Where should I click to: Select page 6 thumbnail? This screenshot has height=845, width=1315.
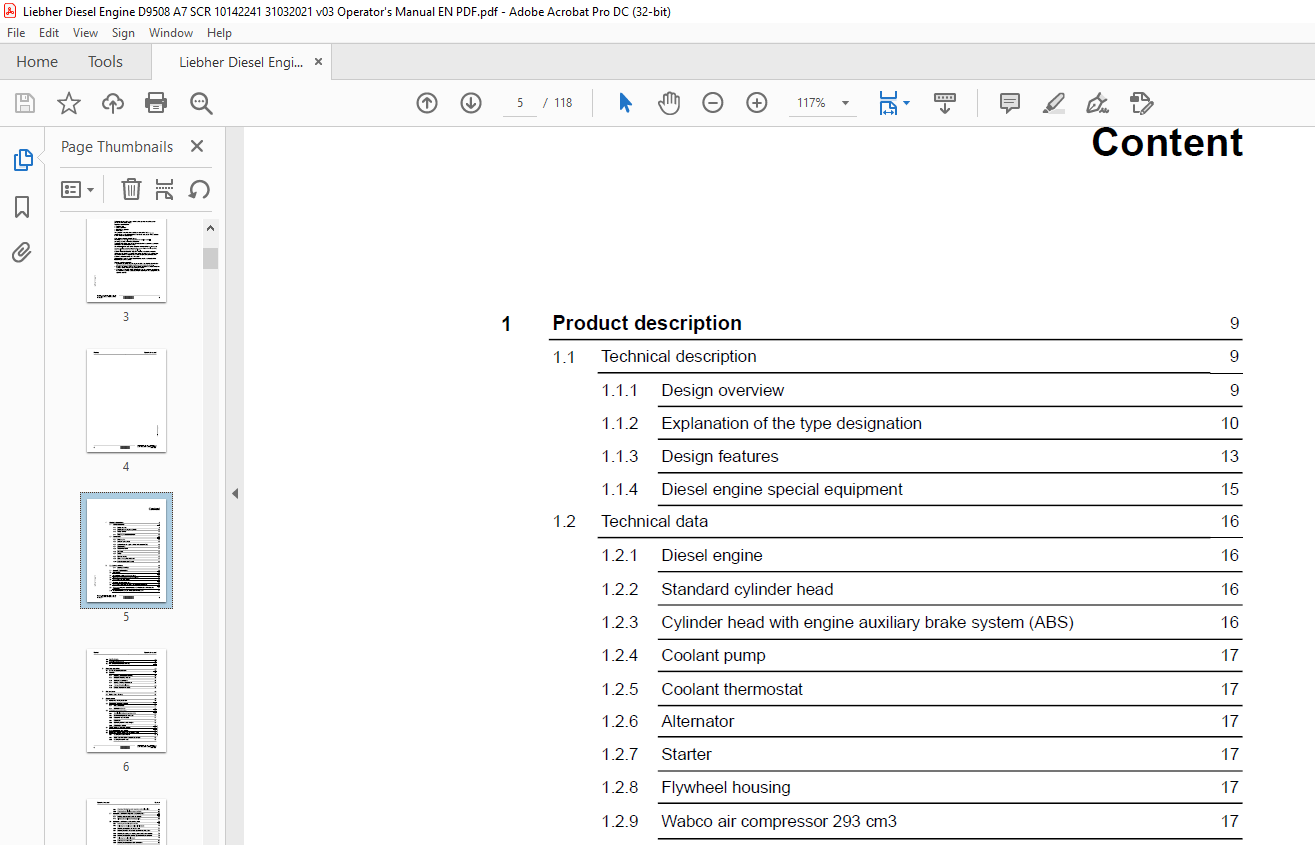[x=126, y=700]
